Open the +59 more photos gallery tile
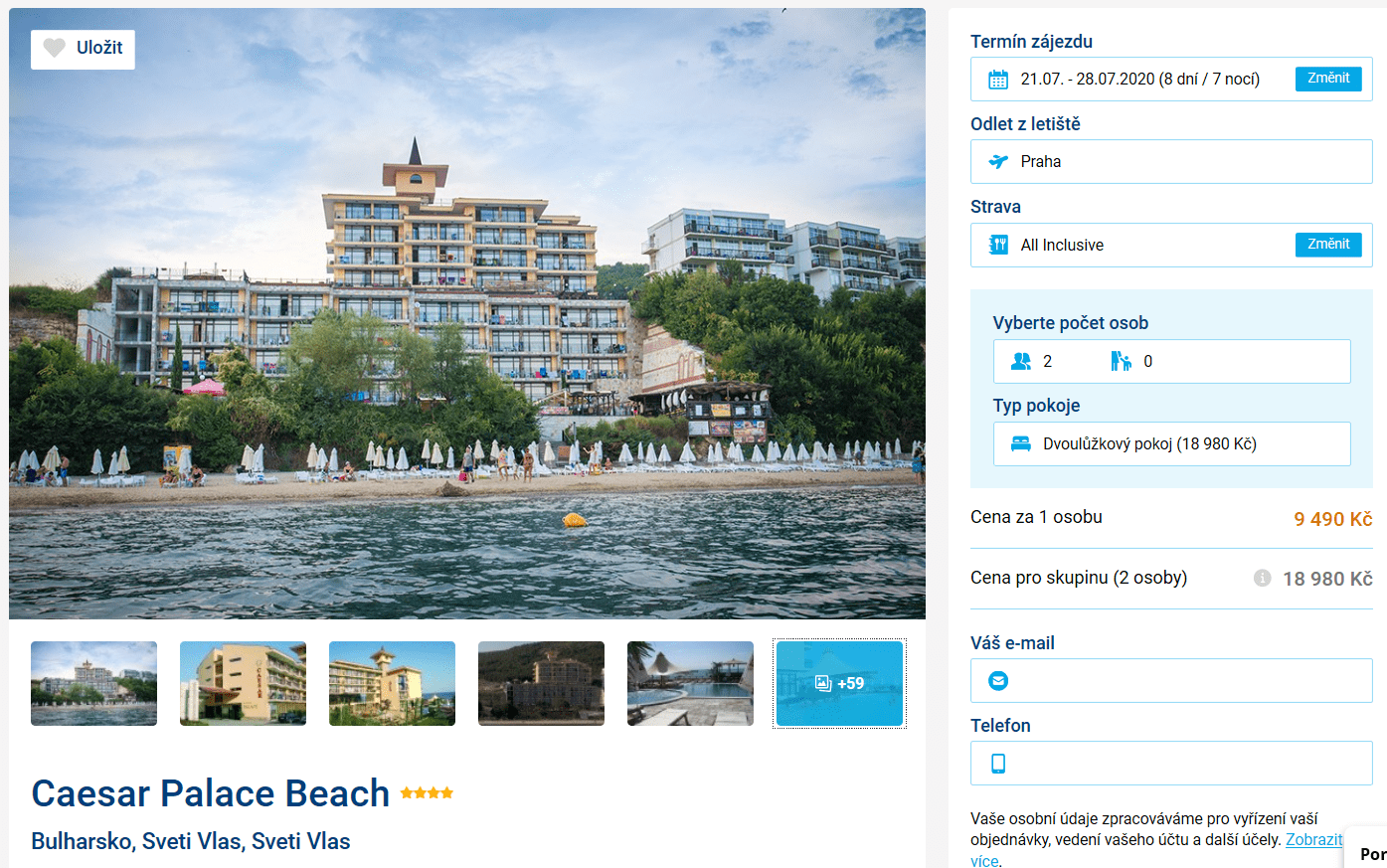Screen dimensions: 1387x868 tap(839, 683)
